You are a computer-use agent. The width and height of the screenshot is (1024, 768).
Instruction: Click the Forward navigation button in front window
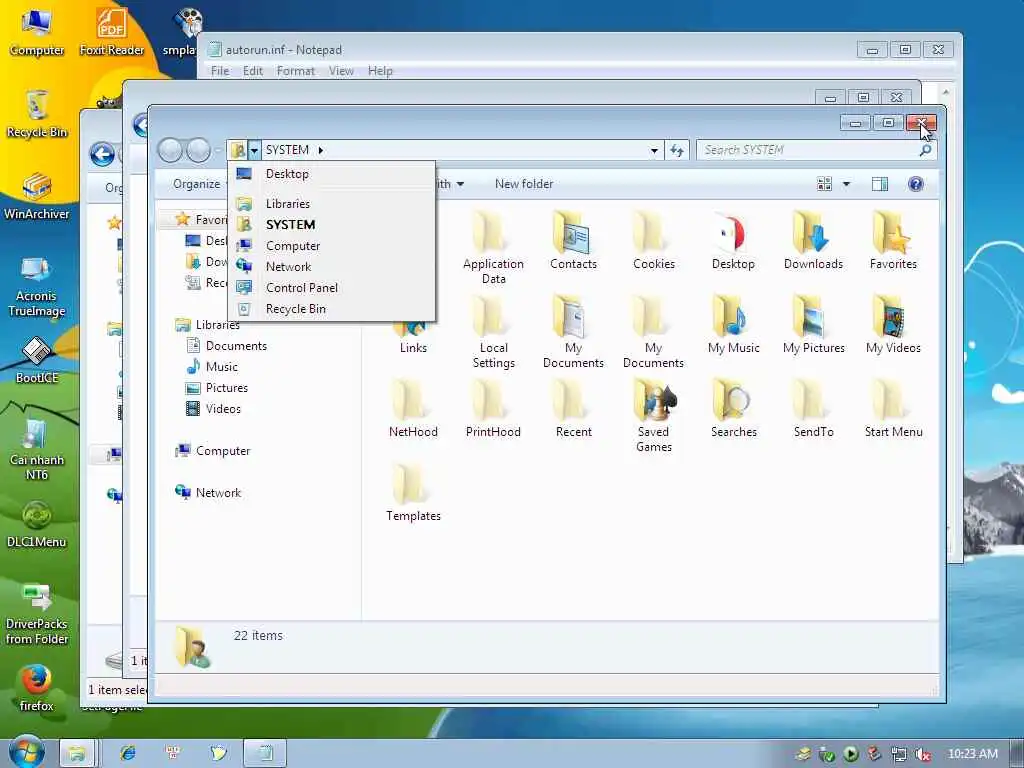click(199, 151)
